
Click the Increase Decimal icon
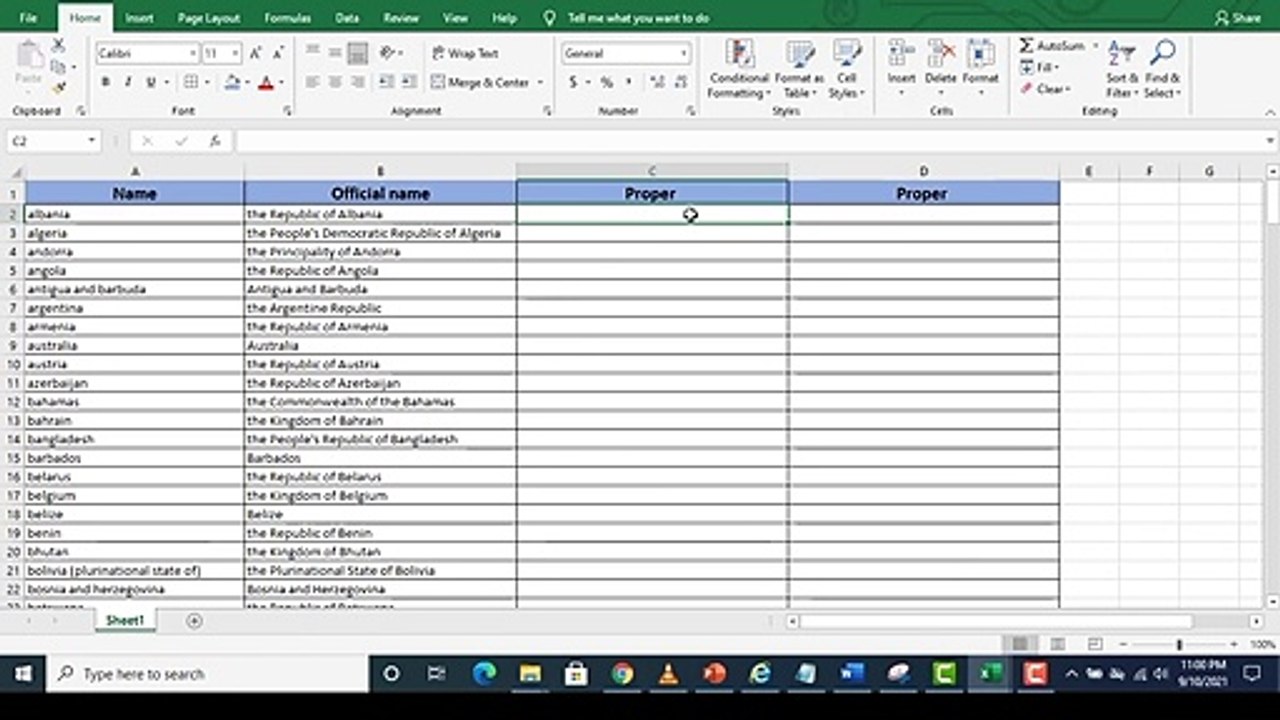[x=657, y=82]
